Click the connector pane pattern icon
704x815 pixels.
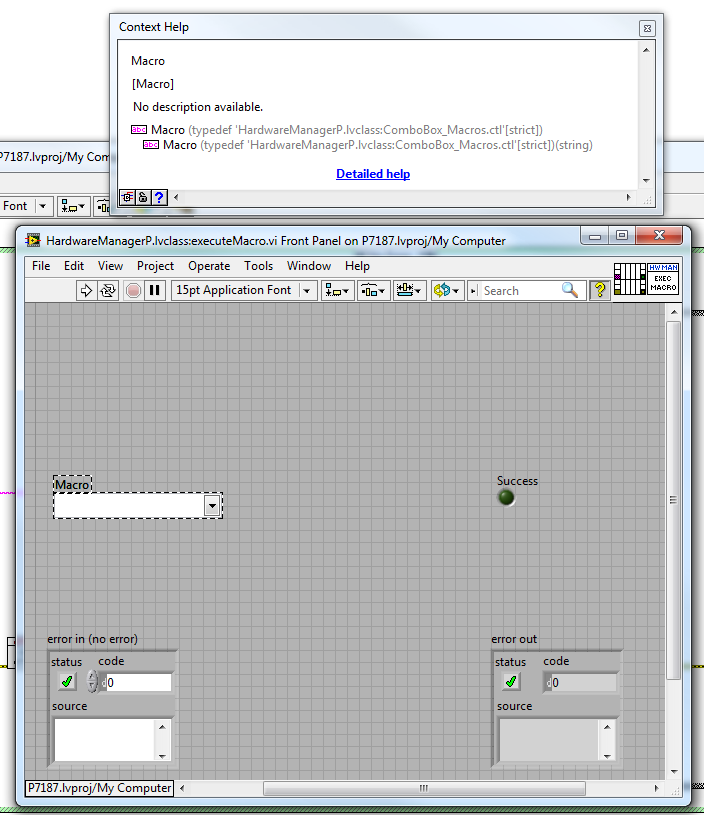tap(630, 279)
